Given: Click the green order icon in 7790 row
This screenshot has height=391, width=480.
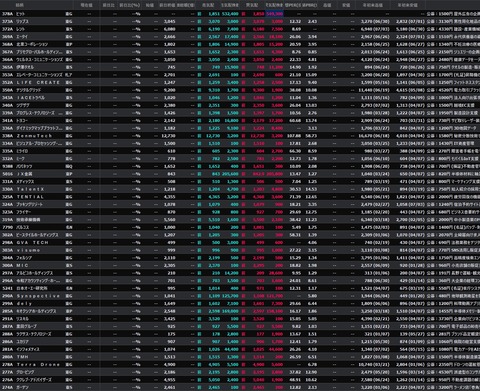Looking at the screenshot, I should point(199,227).
